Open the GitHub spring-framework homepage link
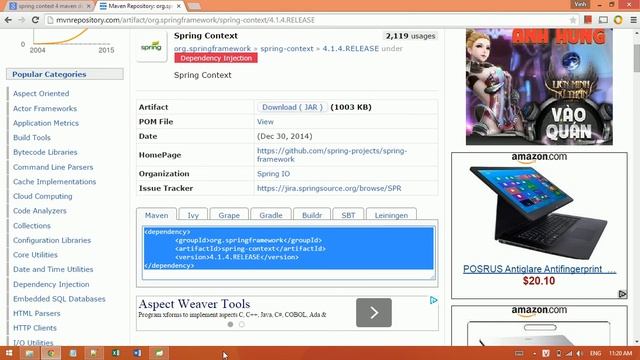Image resolution: width=640 pixels, height=360 pixels. click(x=332, y=155)
